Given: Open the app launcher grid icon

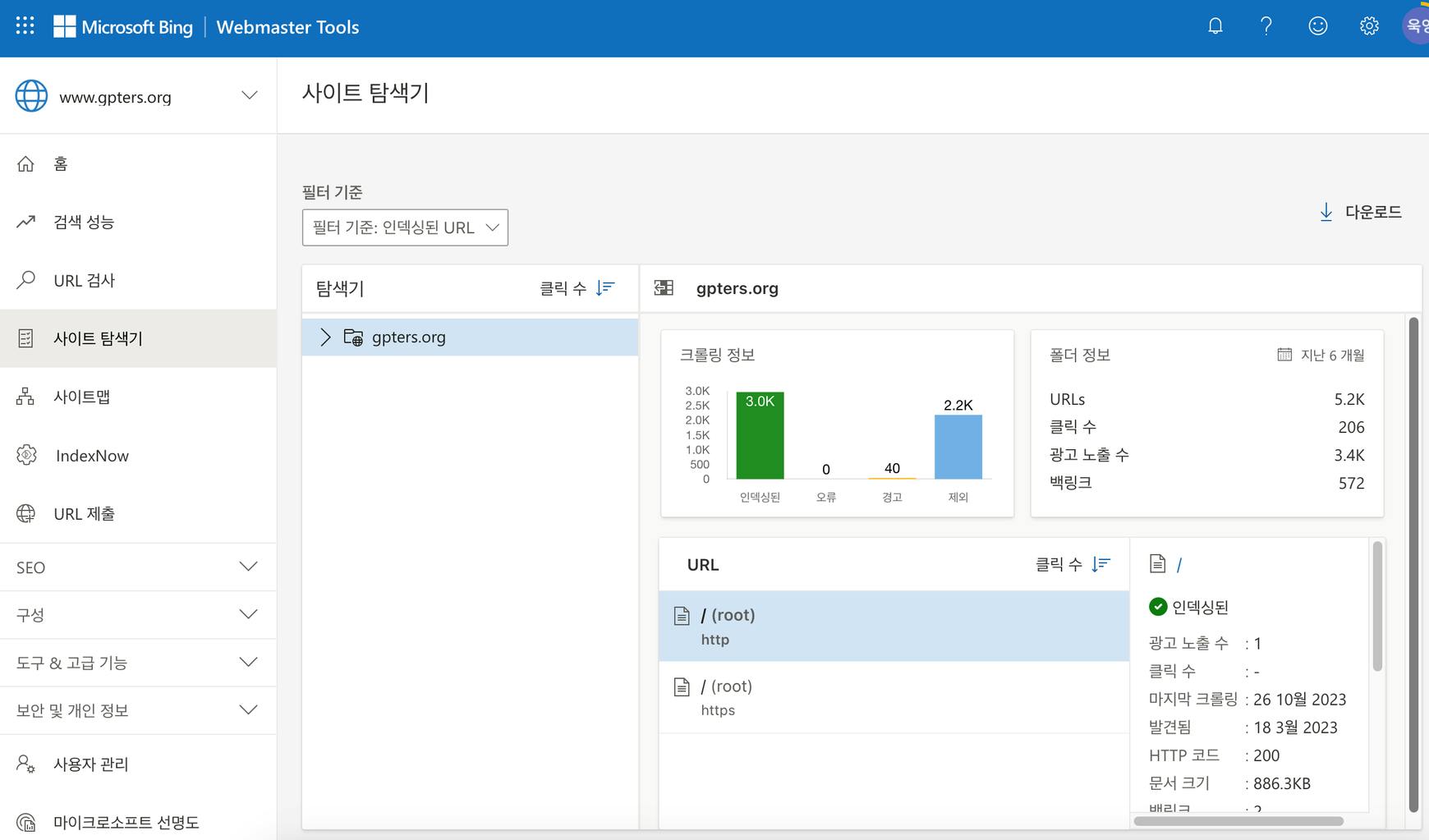Looking at the screenshot, I should click(x=25, y=26).
